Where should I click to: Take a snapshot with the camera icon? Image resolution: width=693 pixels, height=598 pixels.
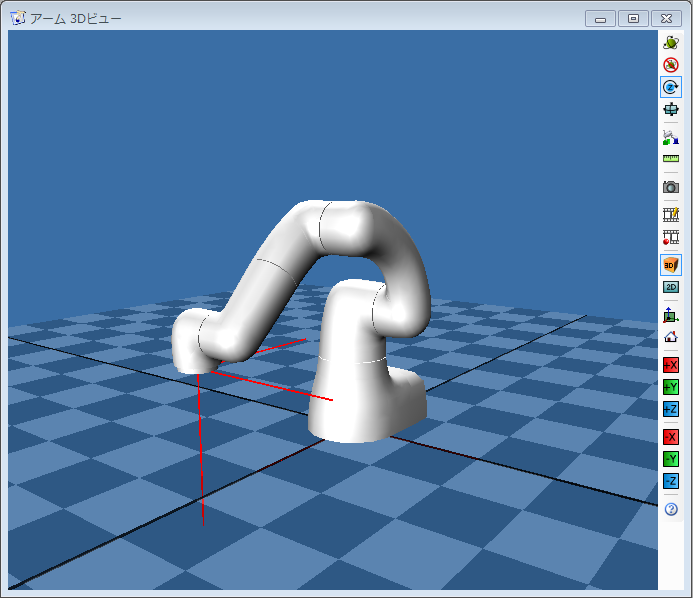(x=671, y=187)
